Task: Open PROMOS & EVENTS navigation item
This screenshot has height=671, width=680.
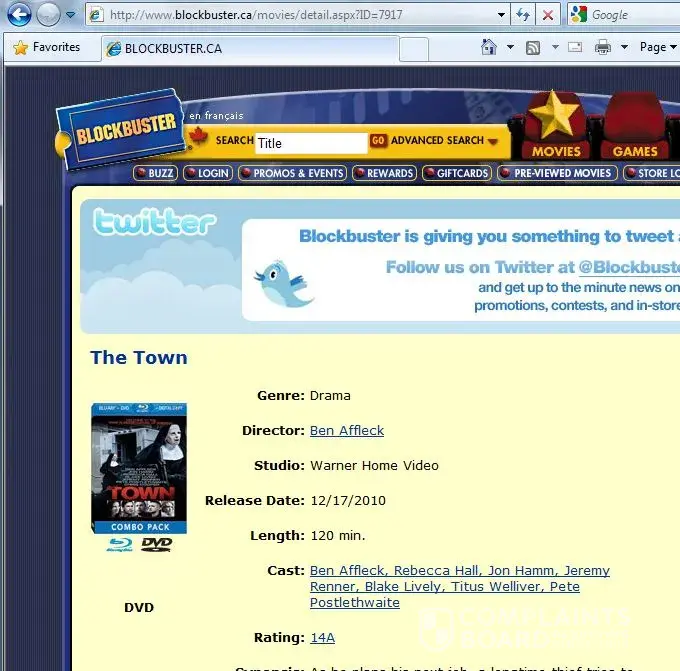Action: [x=292, y=173]
